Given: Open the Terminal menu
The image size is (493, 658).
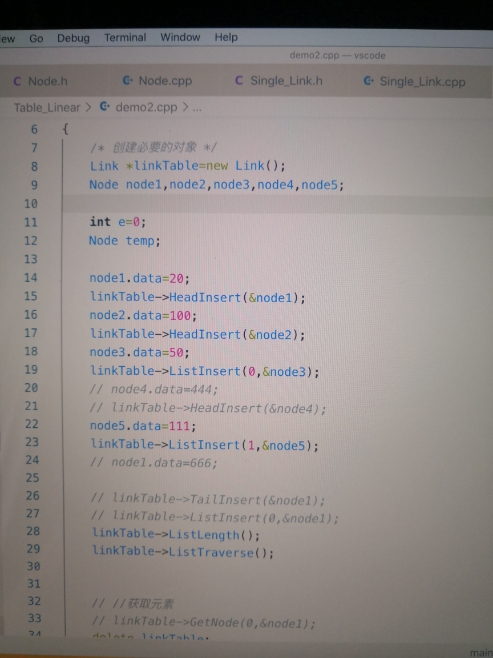Looking at the screenshot, I should pyautogui.click(x=125, y=38).
